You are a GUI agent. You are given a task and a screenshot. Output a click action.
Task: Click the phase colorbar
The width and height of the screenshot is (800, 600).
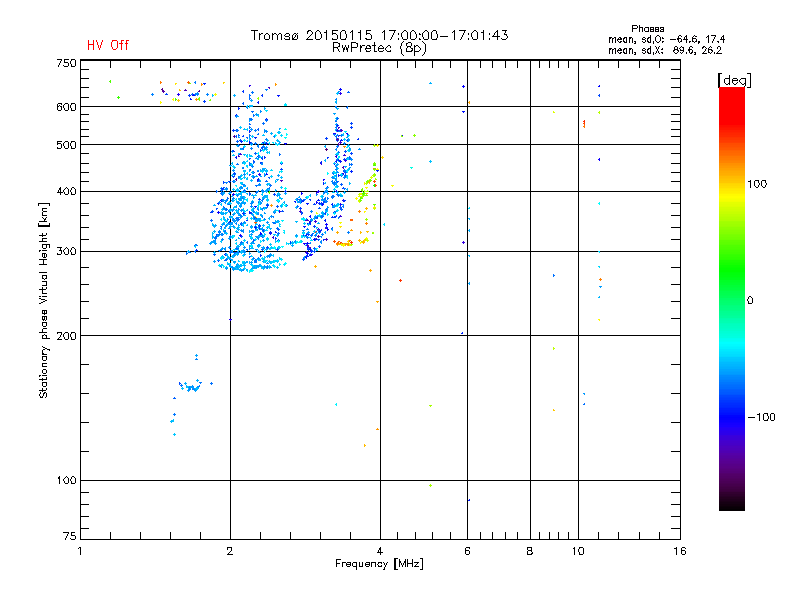click(732, 299)
